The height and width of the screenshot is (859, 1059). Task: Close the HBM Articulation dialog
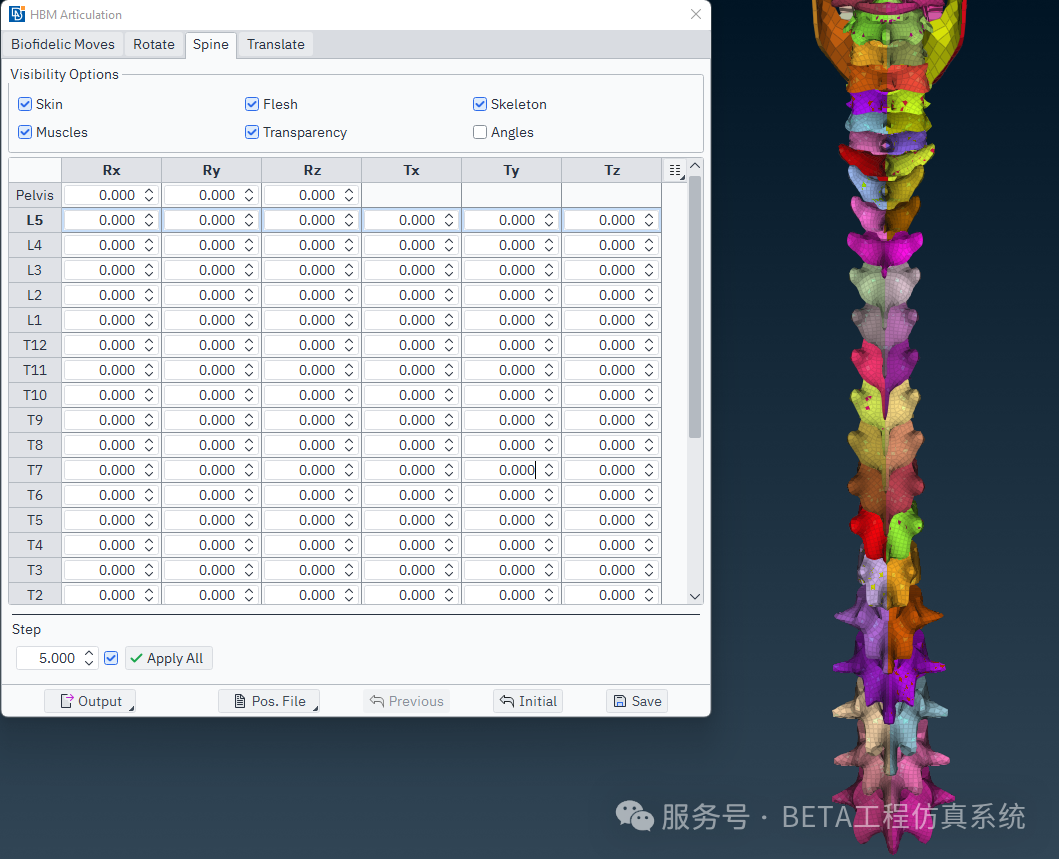[696, 14]
